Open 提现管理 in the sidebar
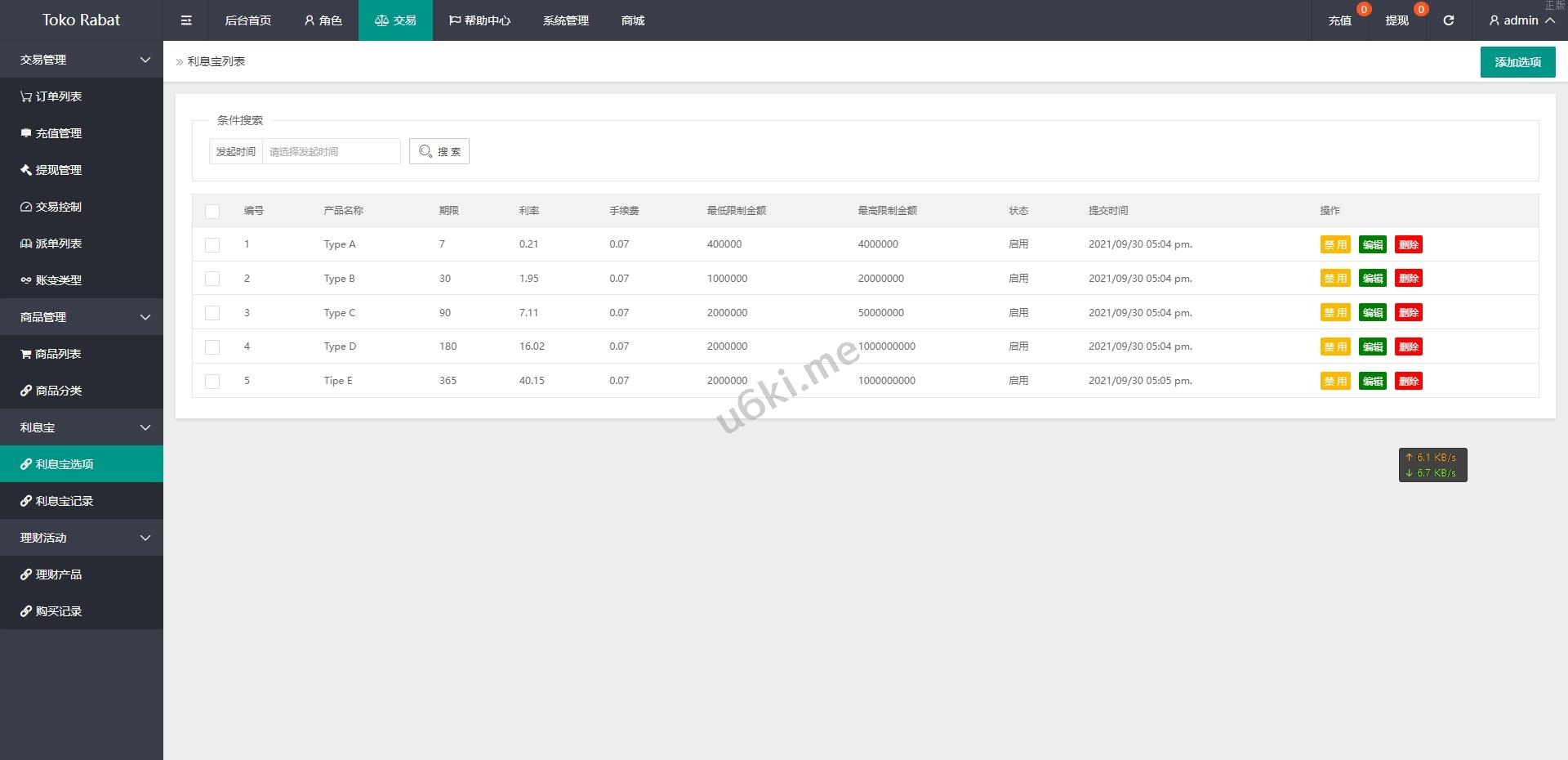The height and width of the screenshot is (760, 1568). coord(51,170)
